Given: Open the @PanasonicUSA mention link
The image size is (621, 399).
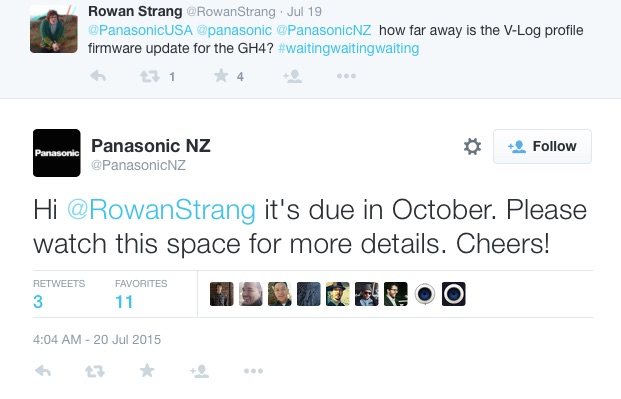Looking at the screenshot, I should point(140,30).
